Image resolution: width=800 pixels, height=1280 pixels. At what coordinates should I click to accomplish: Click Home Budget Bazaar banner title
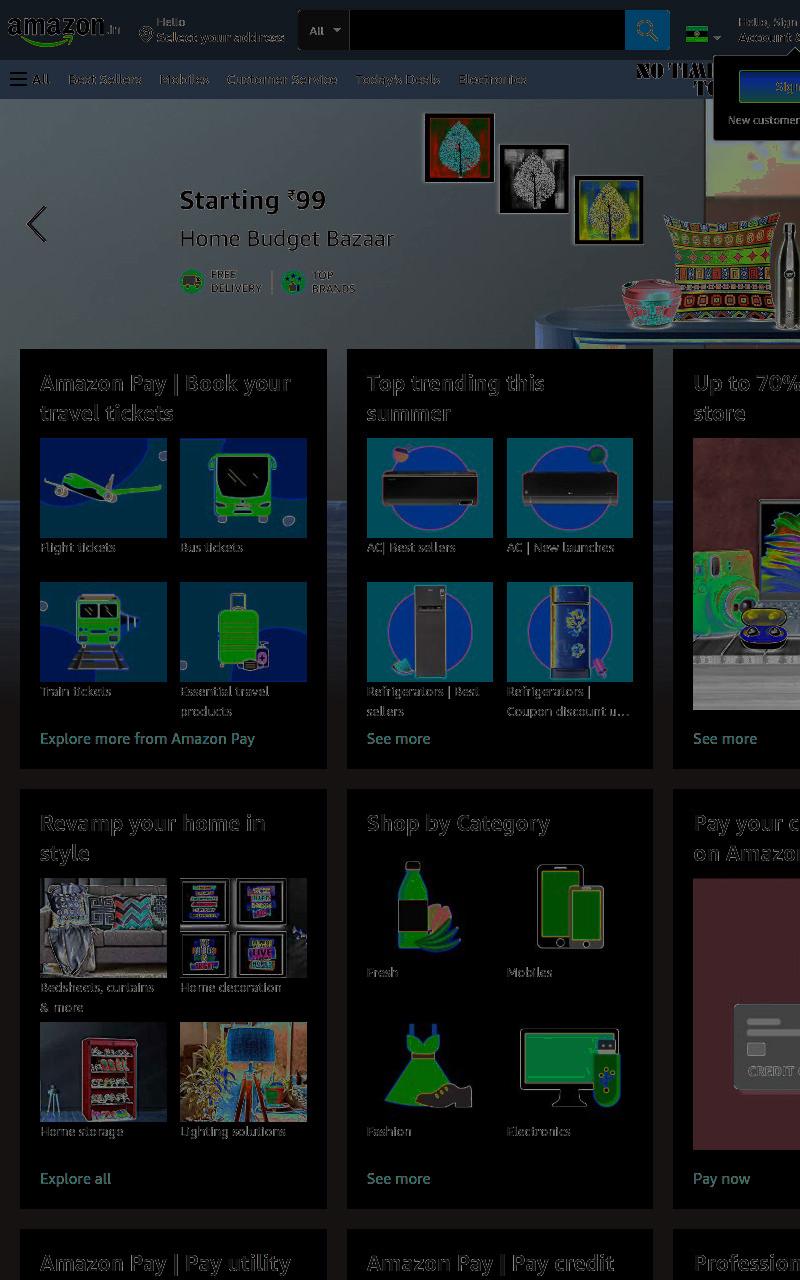click(287, 239)
